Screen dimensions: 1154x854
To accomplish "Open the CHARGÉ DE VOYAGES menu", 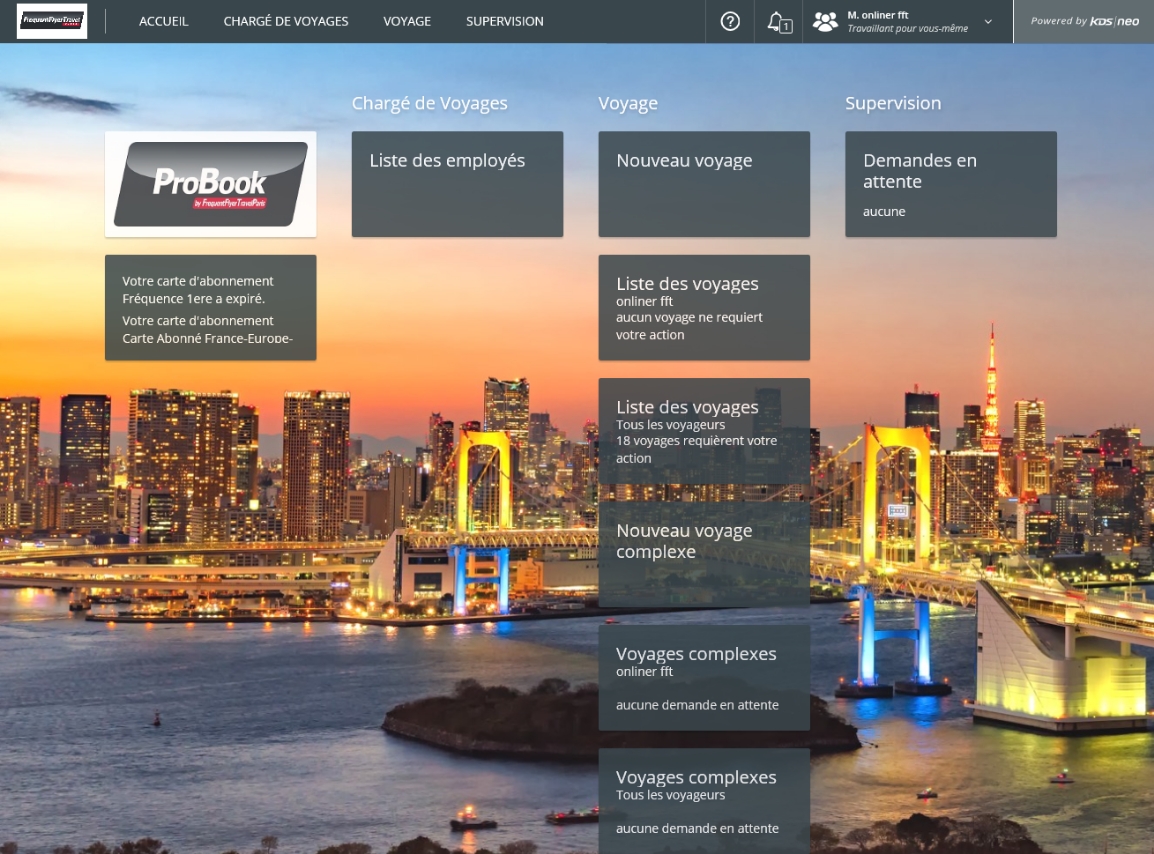I will (x=286, y=21).
